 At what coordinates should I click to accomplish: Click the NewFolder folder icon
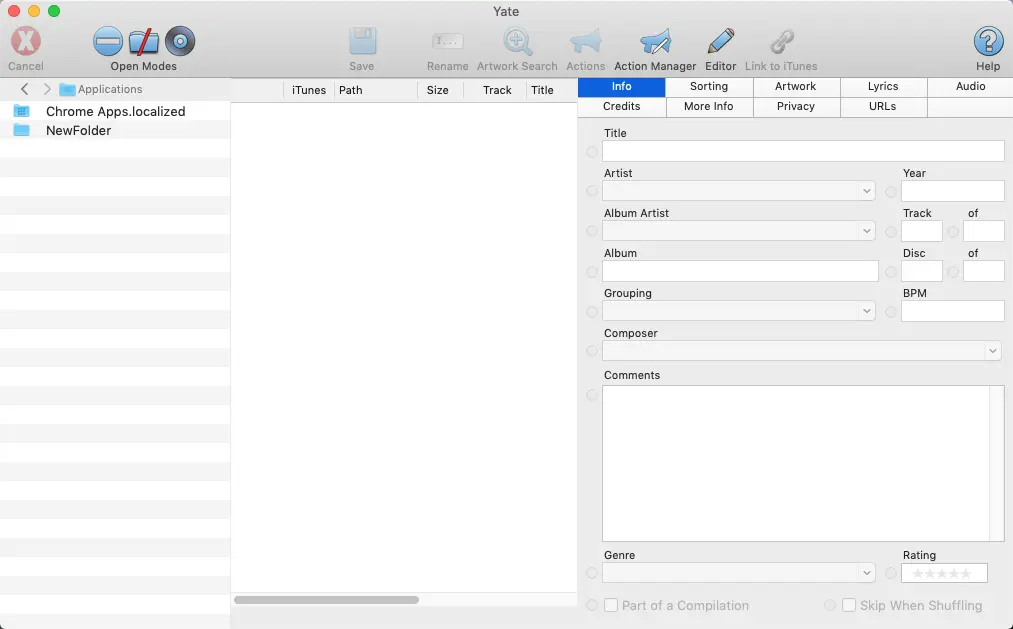click(21, 130)
